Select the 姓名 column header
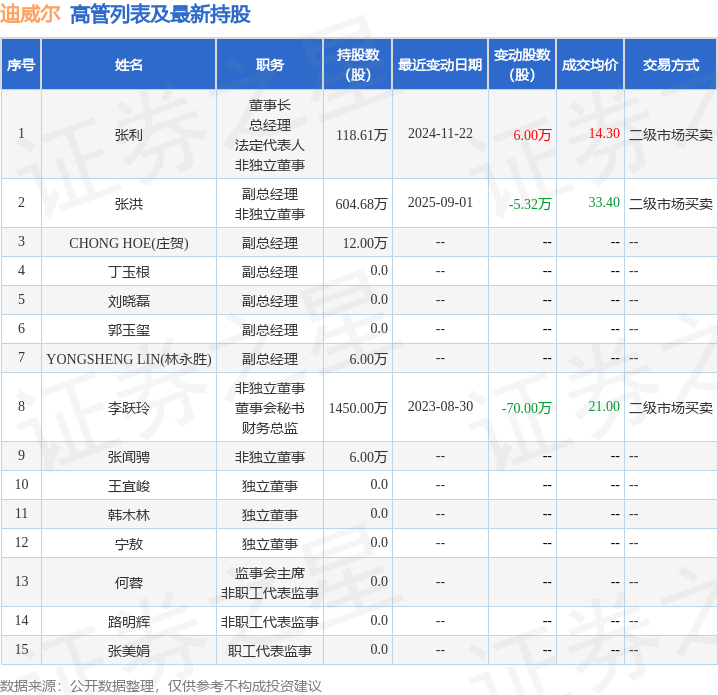Screen dimensions: 718x695 pos(129,65)
